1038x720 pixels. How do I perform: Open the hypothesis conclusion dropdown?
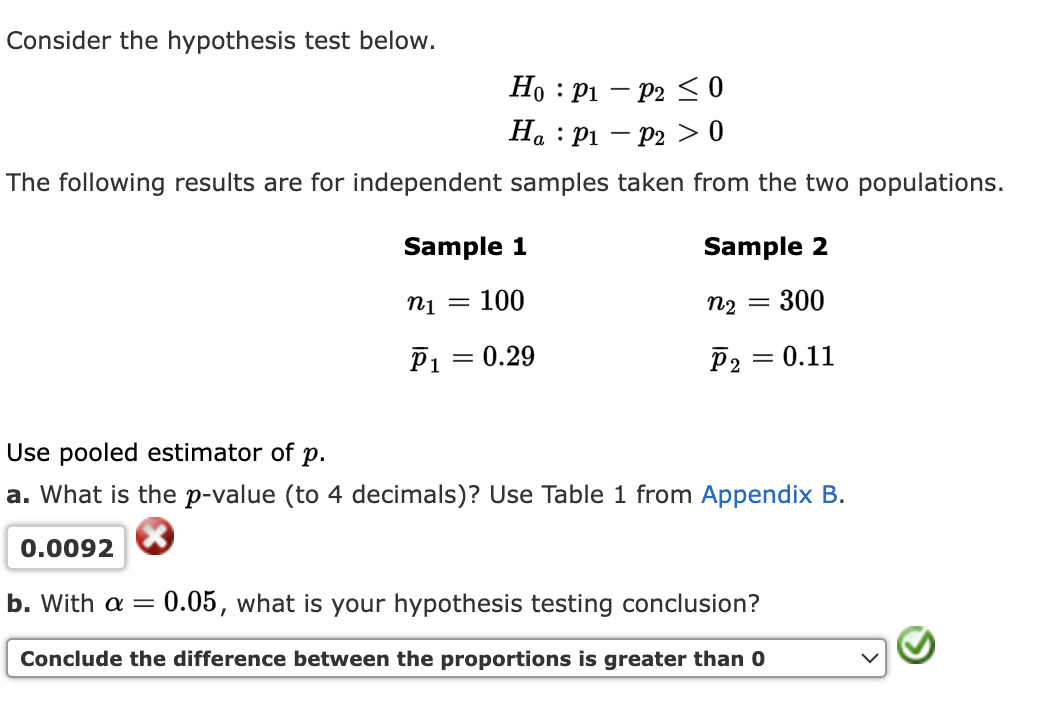pos(446,658)
